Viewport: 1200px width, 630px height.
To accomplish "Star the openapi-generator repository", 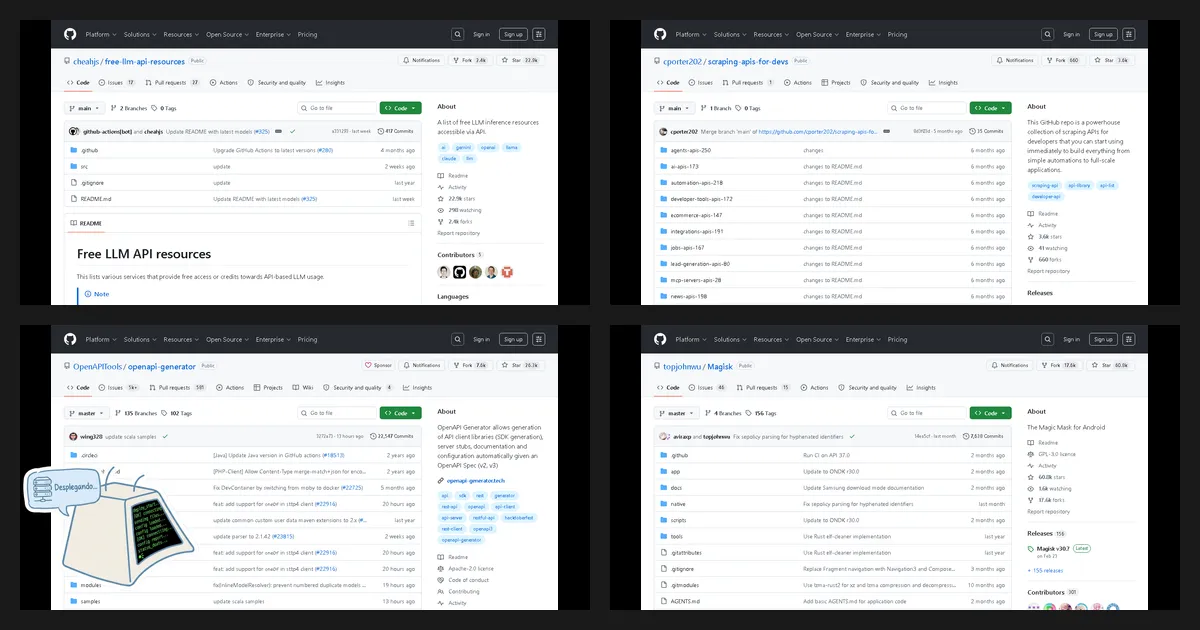I will click(520, 365).
